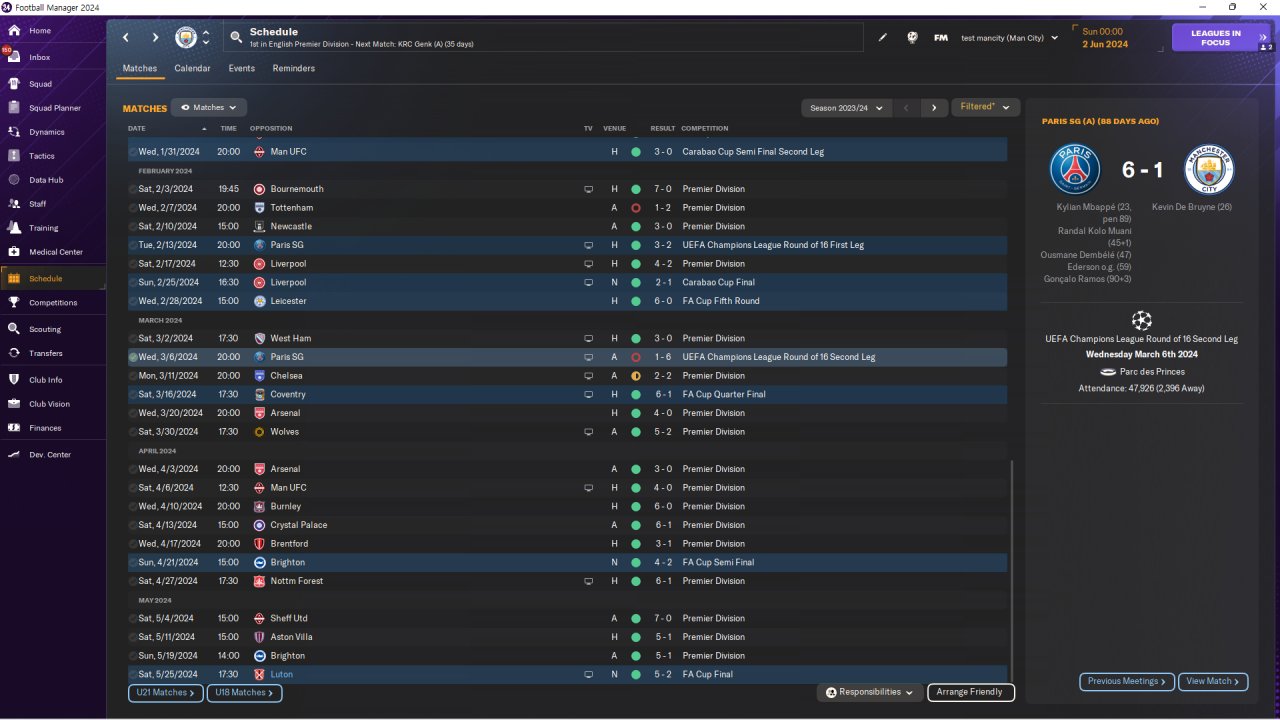
Task: Expand the Responsibilities dropdown
Action: pos(870,692)
